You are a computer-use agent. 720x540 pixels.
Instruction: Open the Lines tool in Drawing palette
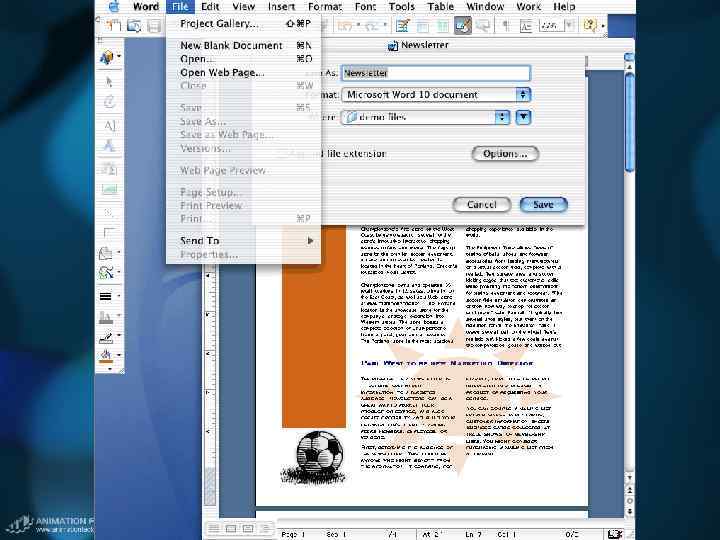(106, 272)
